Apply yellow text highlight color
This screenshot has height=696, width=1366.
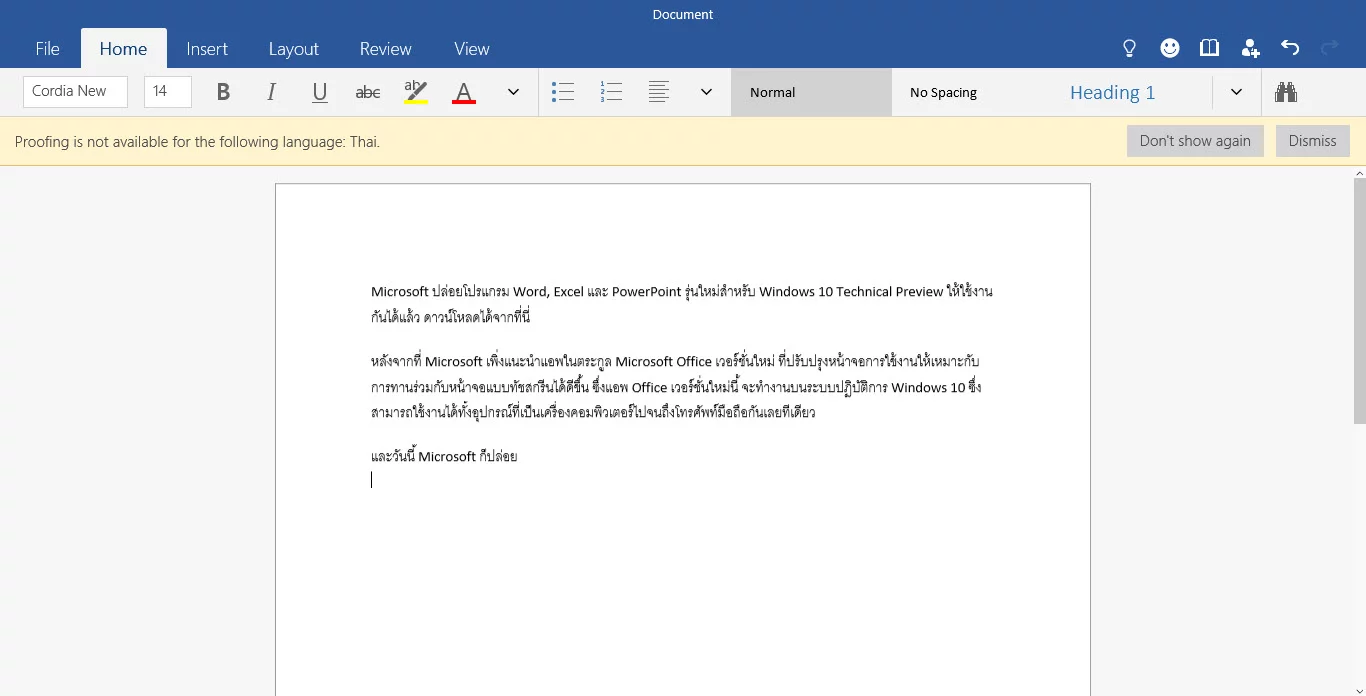pos(416,92)
